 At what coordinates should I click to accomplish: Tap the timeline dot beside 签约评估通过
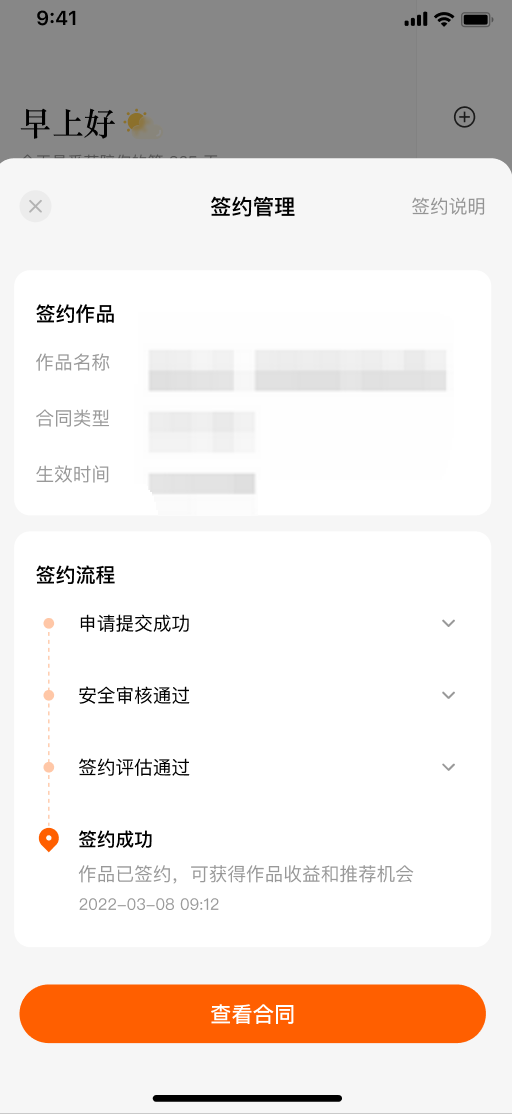point(49,767)
